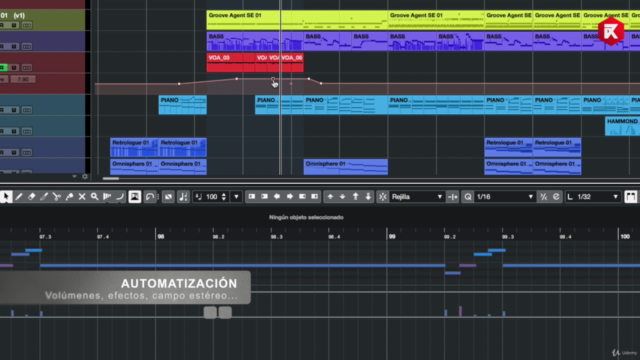Select the VOA_06 audio clip
640x360 pixels.
coord(292,62)
